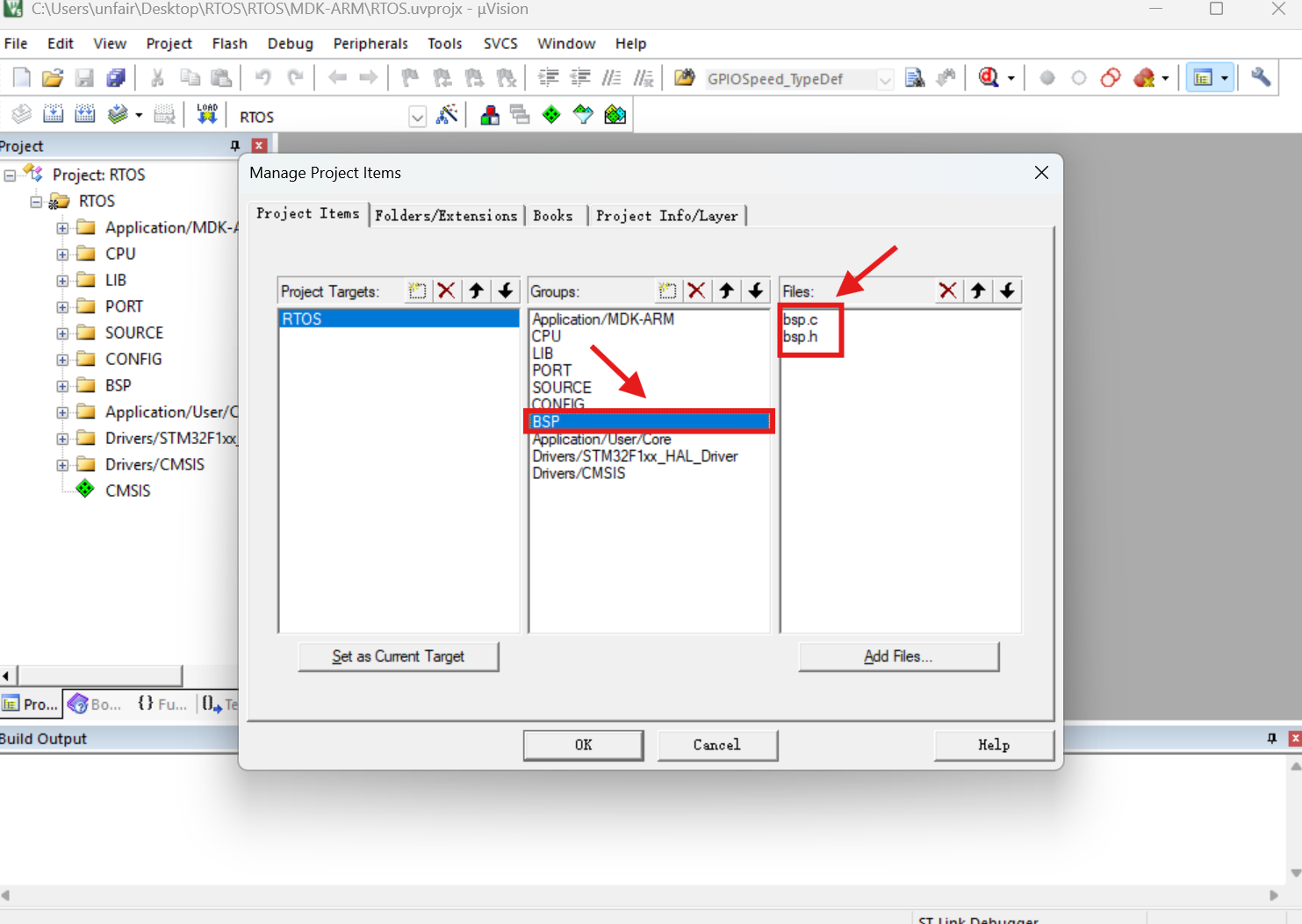
Task: Click the New icon in Project Targets header
Action: (x=418, y=290)
